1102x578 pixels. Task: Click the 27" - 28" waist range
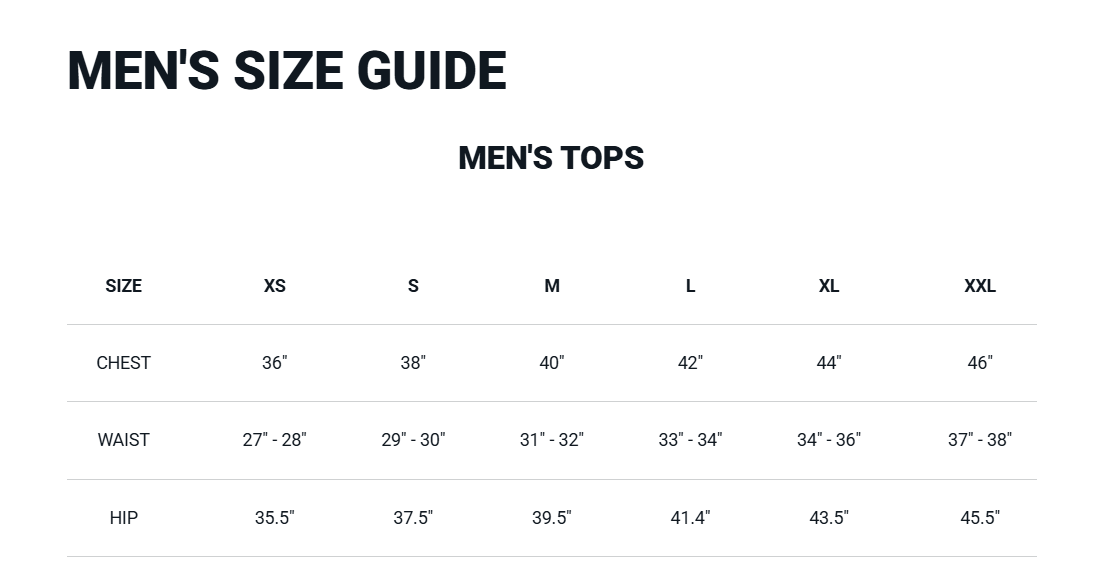275,440
